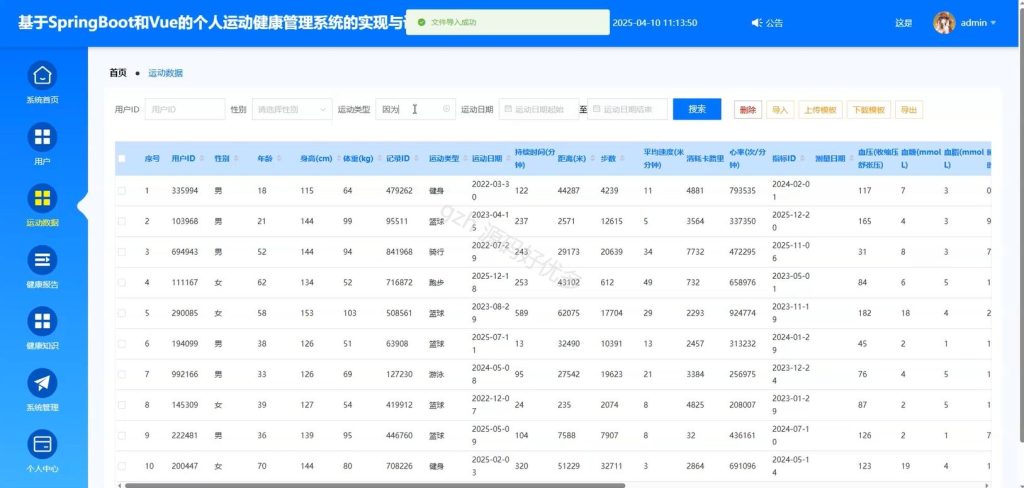Click the blue 搜索 button
1024x488 pixels.
[697, 109]
